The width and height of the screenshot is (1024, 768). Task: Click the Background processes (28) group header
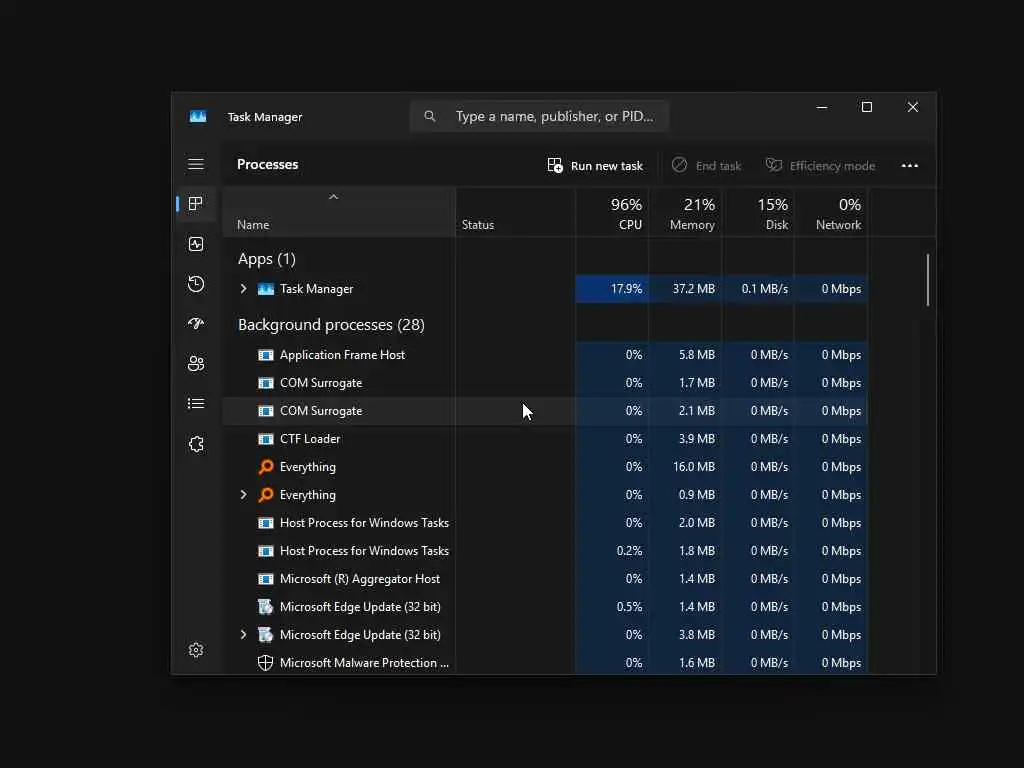[331, 325]
